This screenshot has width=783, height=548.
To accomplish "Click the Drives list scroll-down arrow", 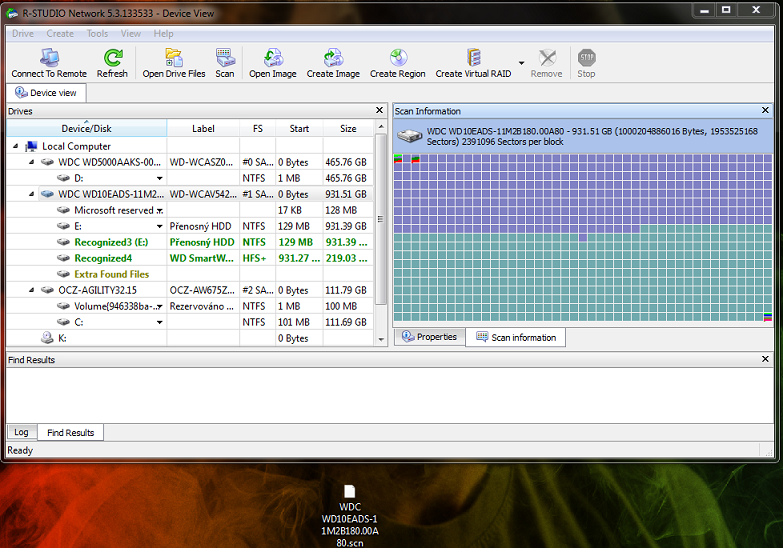I will [381, 340].
